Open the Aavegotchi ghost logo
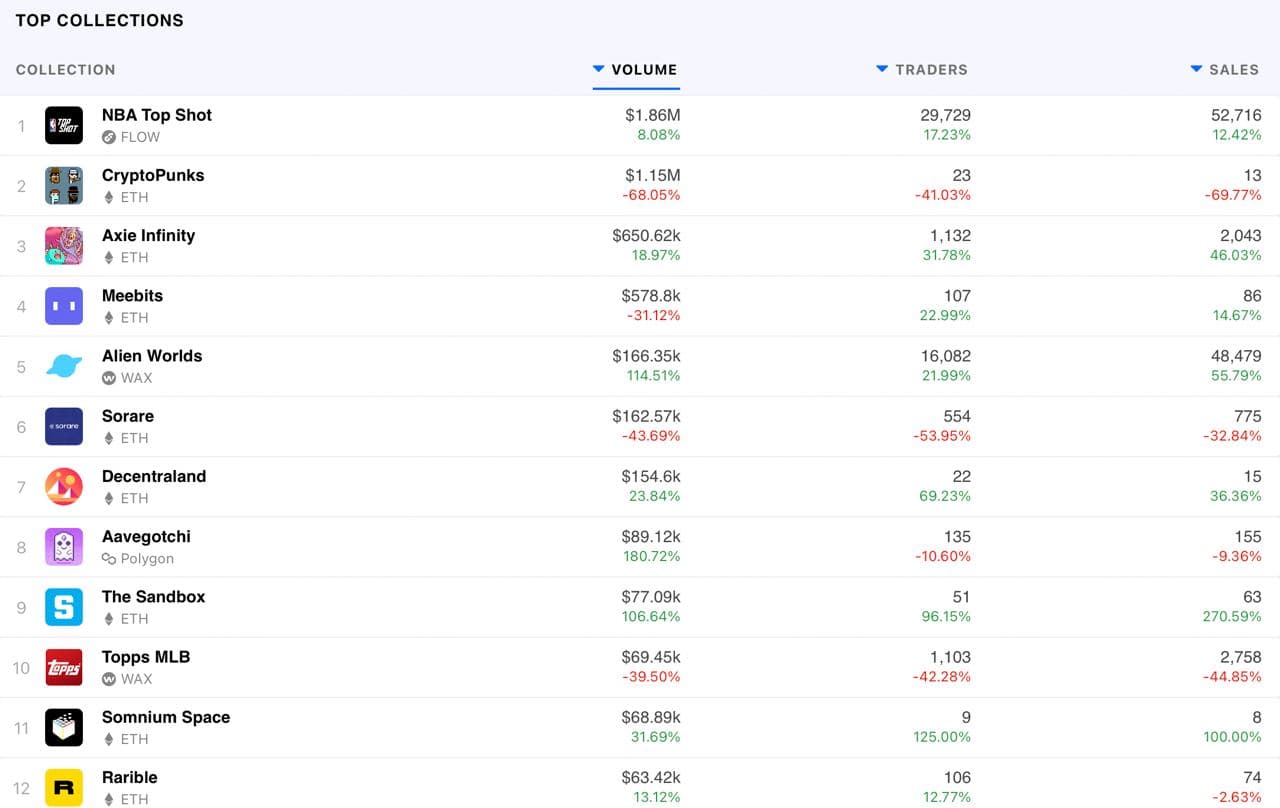 click(64, 547)
